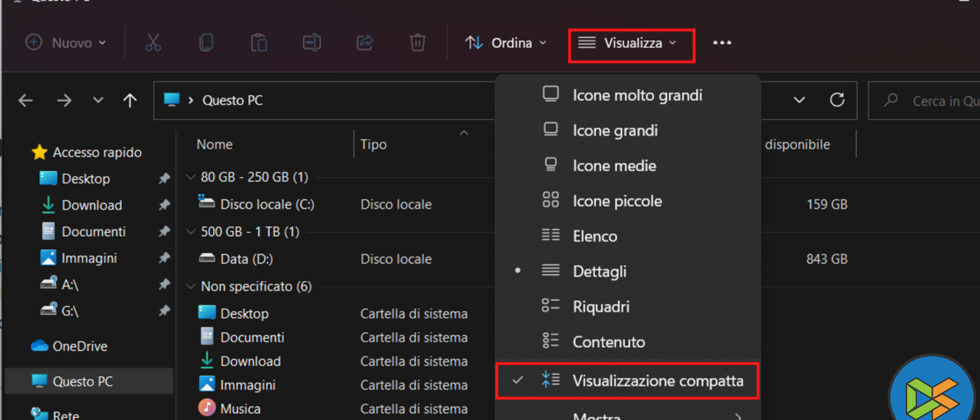This screenshot has height=420, width=980.
Task: Collapse the 80 GB - 250 GB group
Action: click(x=191, y=177)
